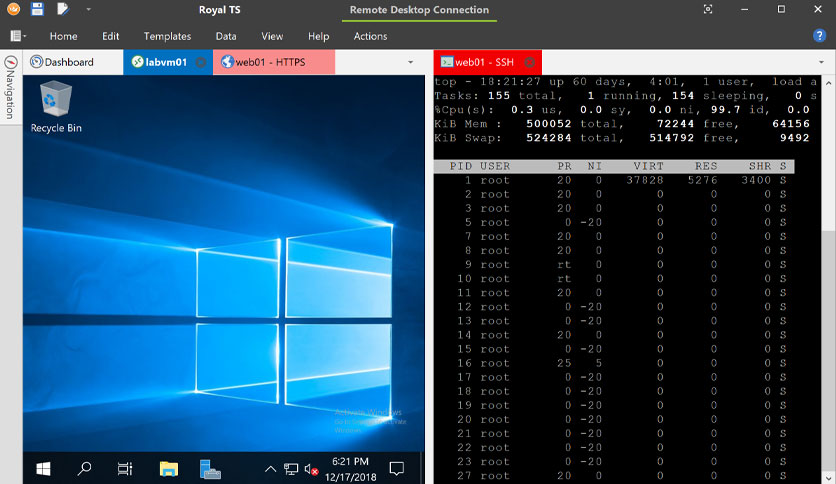Close the labvm01 tab
The width and height of the screenshot is (836, 484).
[x=201, y=62]
